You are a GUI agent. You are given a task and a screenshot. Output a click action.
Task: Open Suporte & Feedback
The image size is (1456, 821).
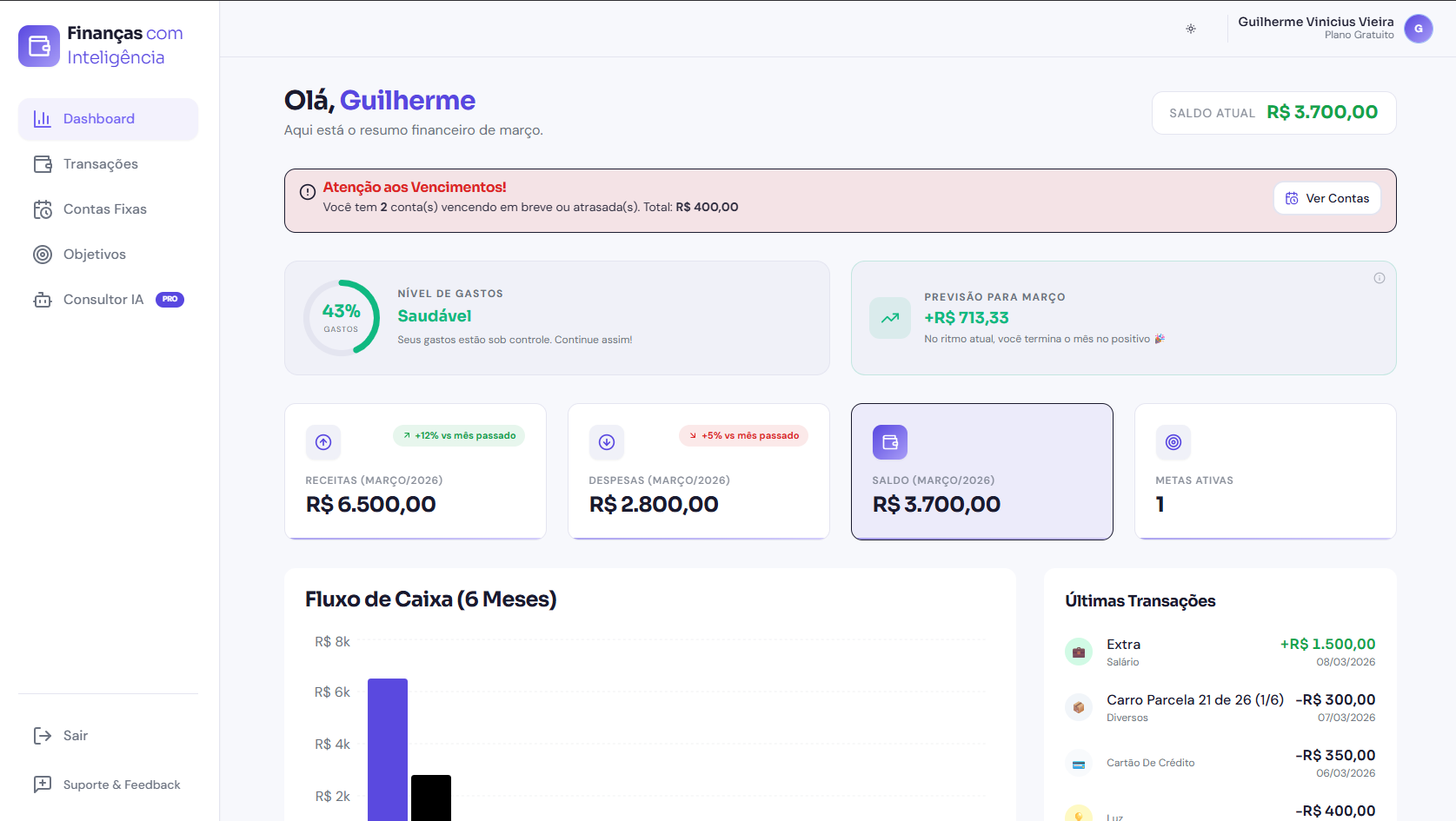tap(121, 784)
